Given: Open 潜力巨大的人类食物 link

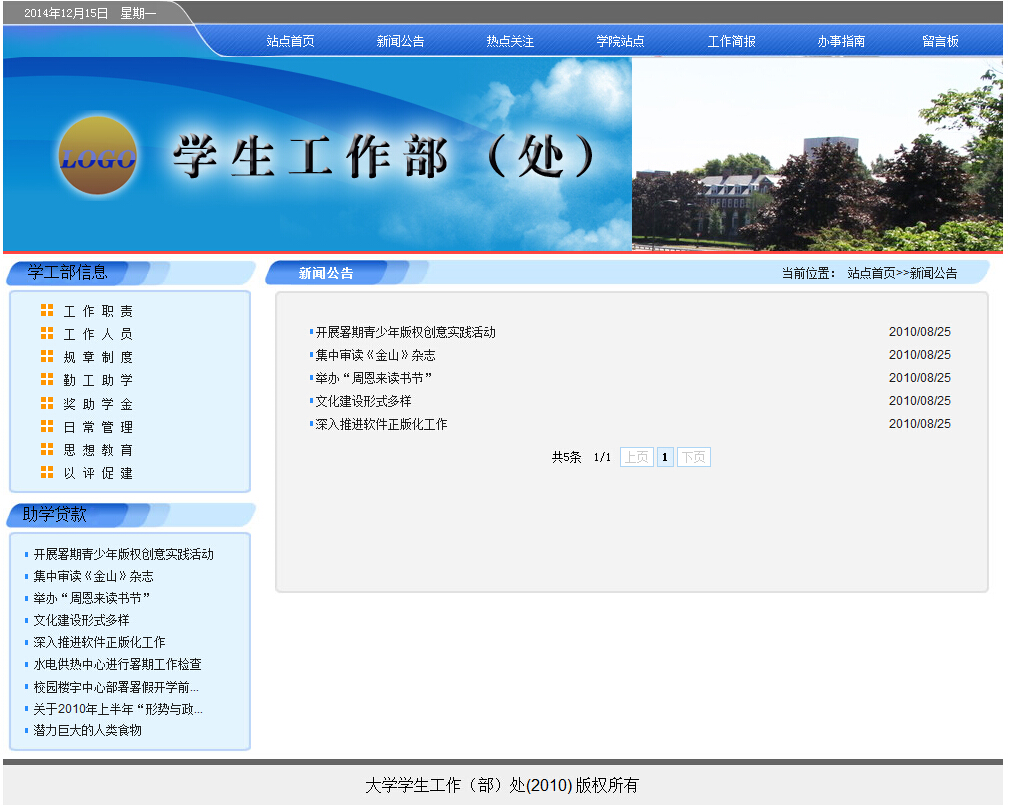Looking at the screenshot, I should (x=87, y=730).
